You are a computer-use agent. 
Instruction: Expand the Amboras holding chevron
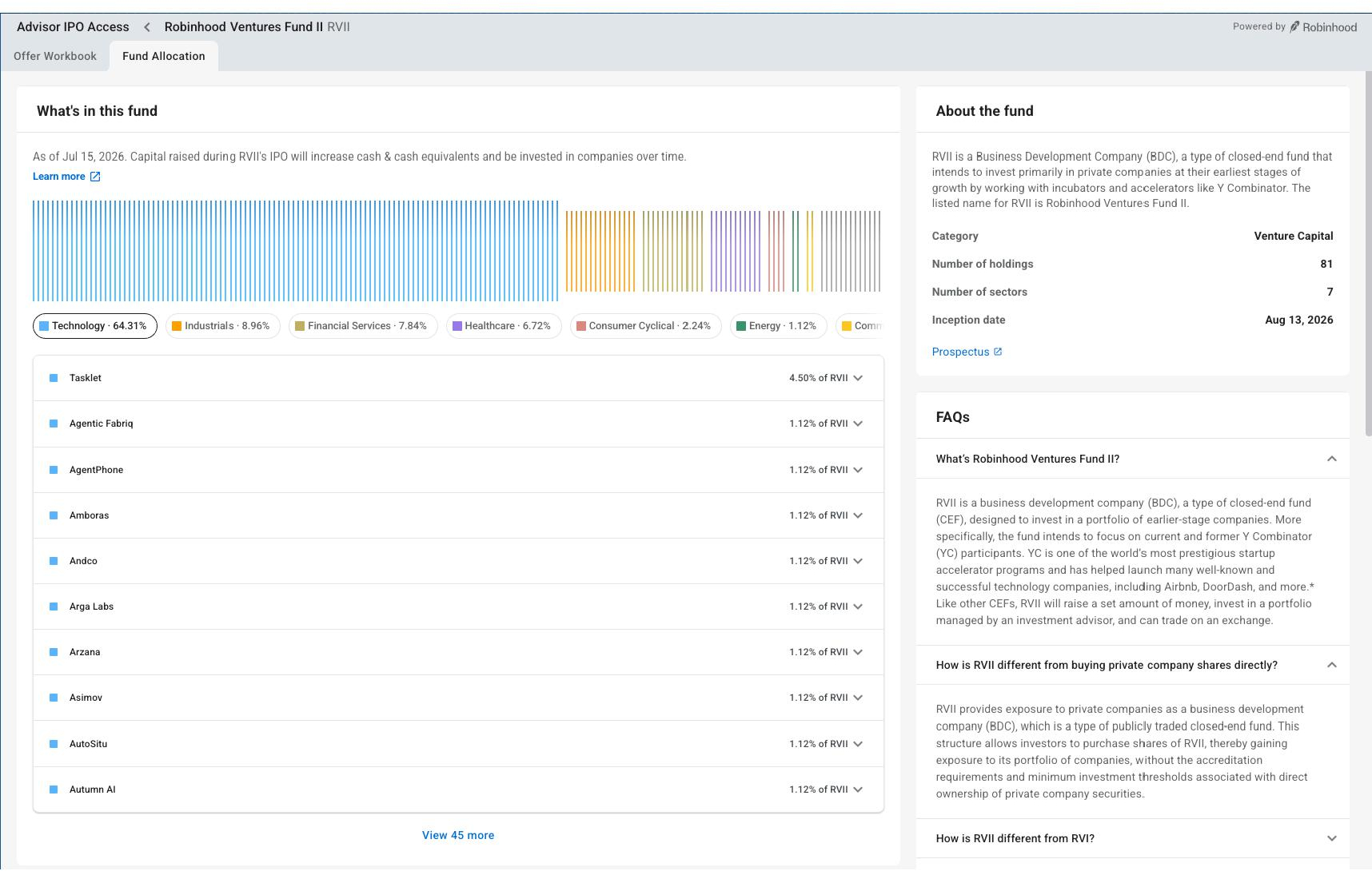click(858, 515)
